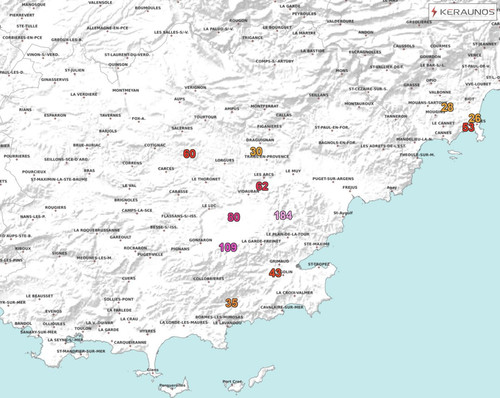Select the MONTAUROUX label
This screenshot has width=500, height=398.
[x=359, y=104]
